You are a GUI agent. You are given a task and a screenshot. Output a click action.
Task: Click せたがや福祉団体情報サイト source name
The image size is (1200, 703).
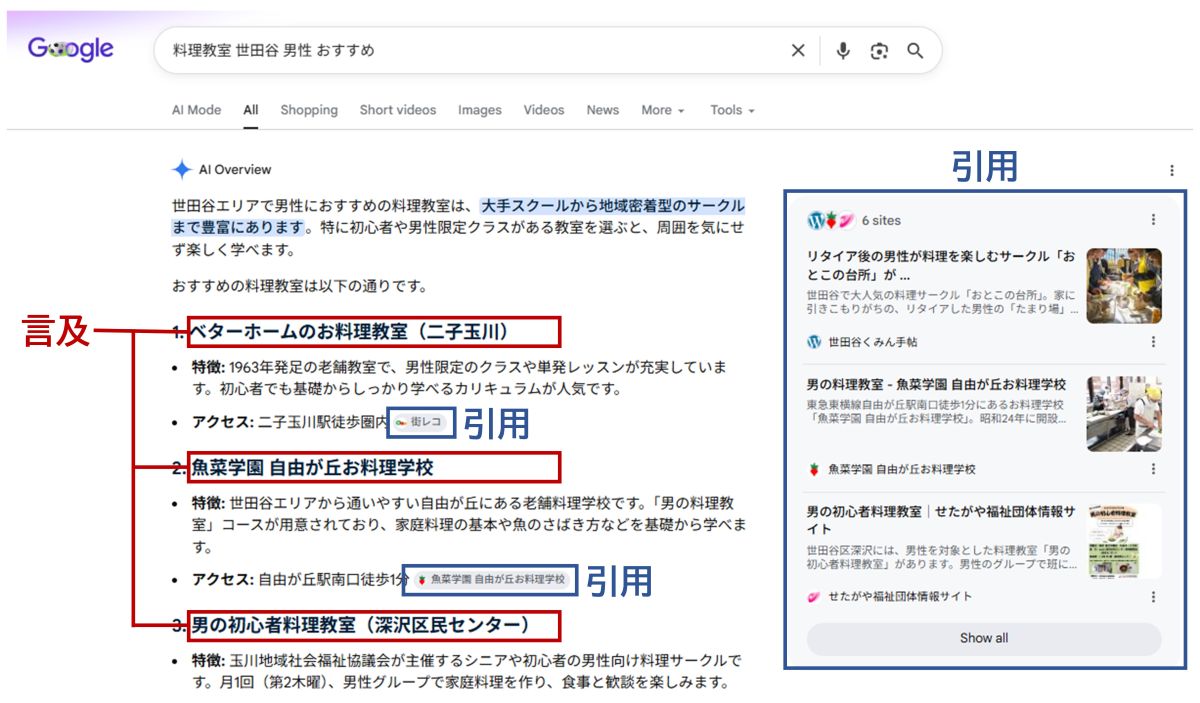click(x=900, y=597)
